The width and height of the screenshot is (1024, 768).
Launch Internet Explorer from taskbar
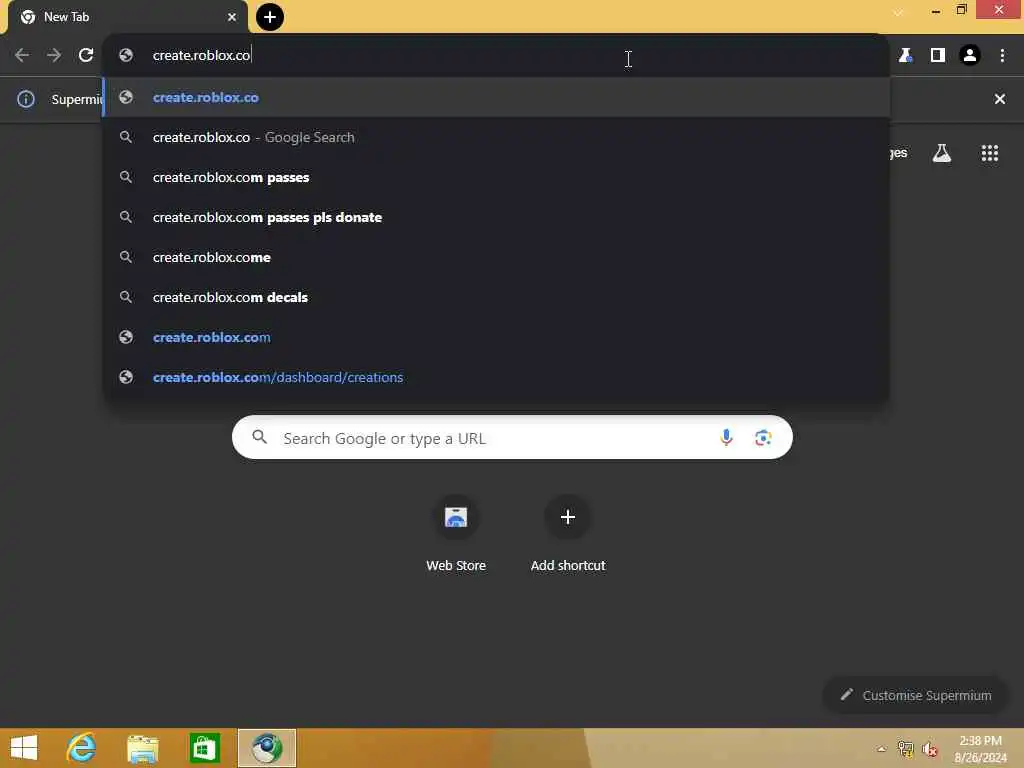[82, 748]
